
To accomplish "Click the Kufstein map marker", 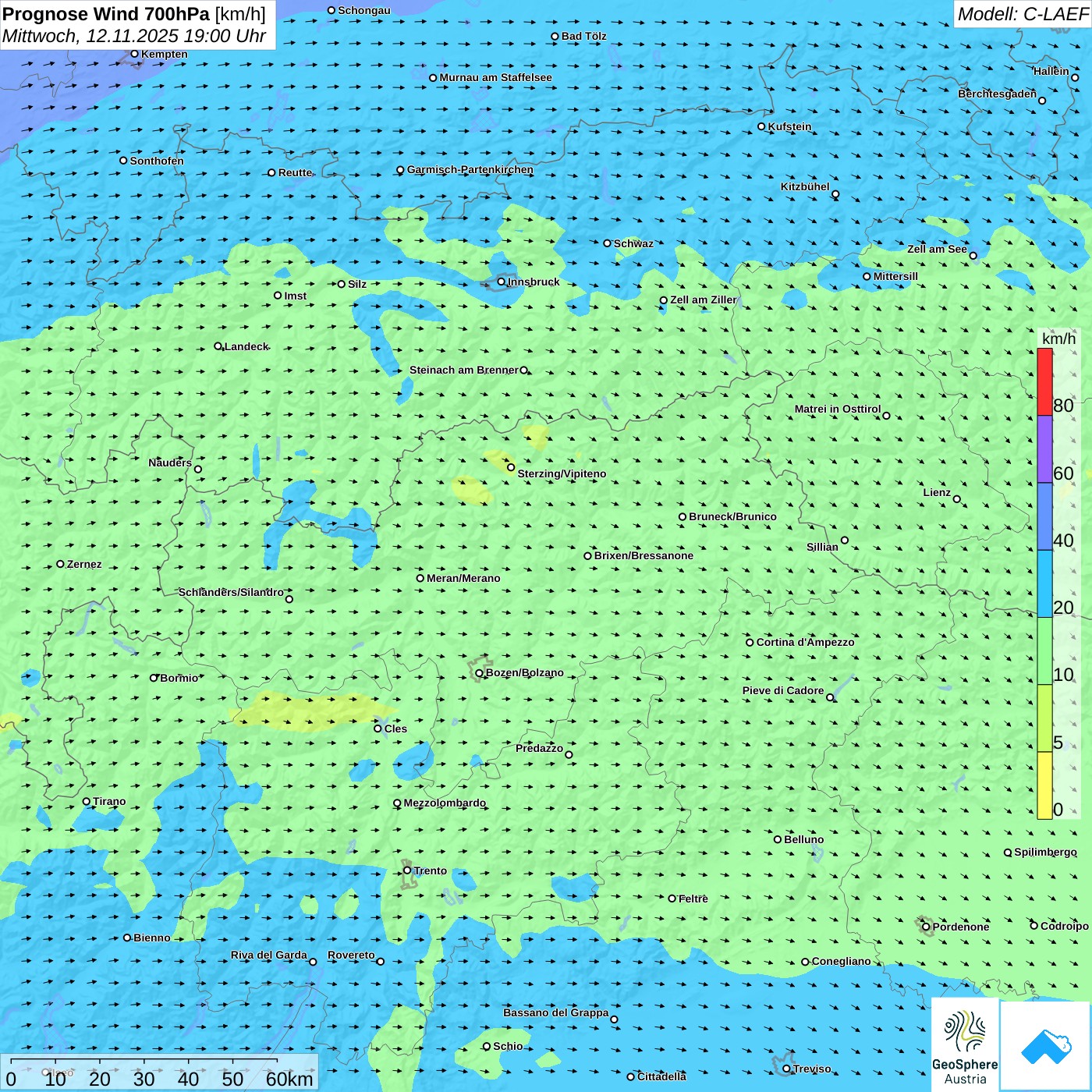I will pyautogui.click(x=762, y=126).
